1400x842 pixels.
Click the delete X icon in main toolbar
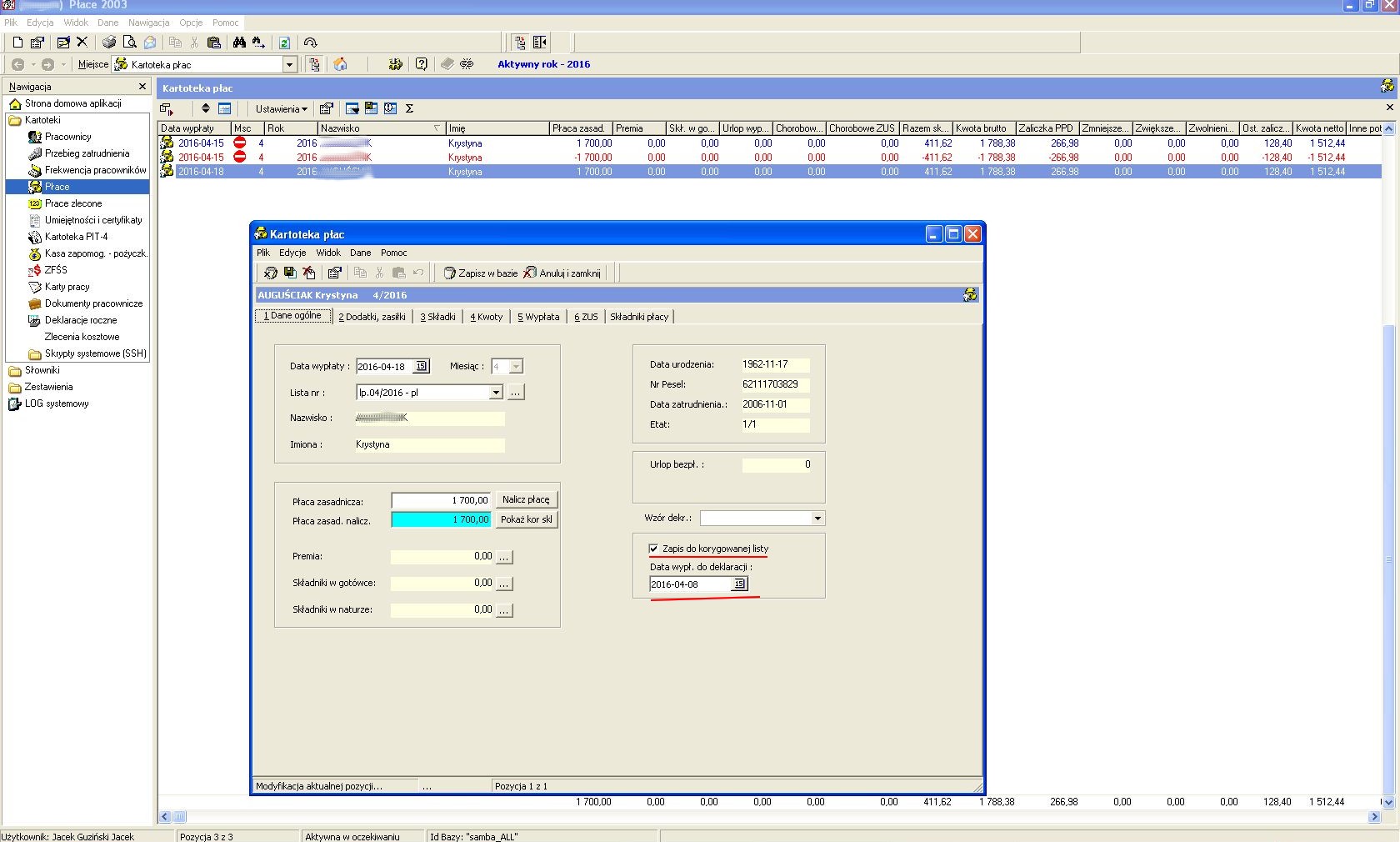click(x=82, y=42)
